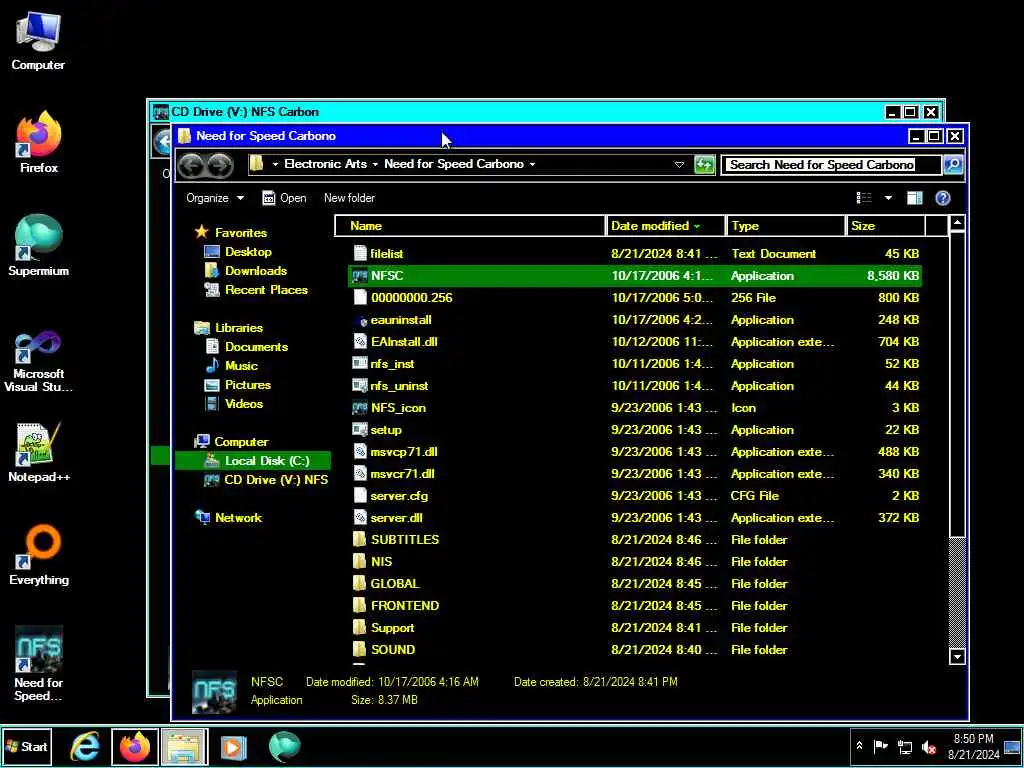This screenshot has width=1024, height=768.
Task: Expand the Electronic Arts breadcrumb arrow
Action: click(376, 165)
